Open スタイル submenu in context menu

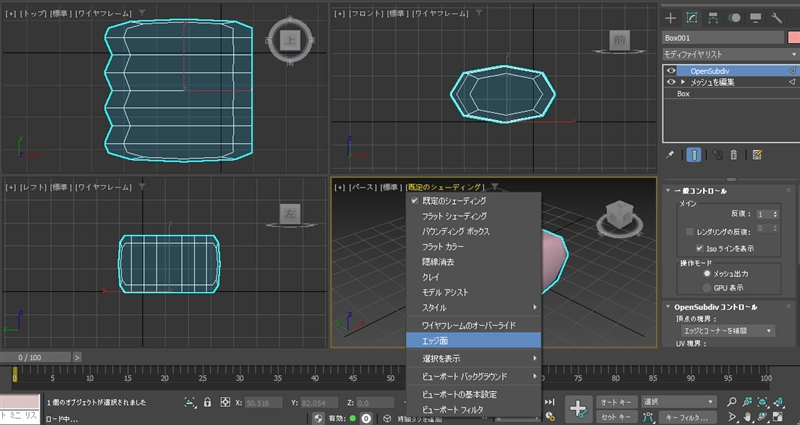click(x=473, y=308)
